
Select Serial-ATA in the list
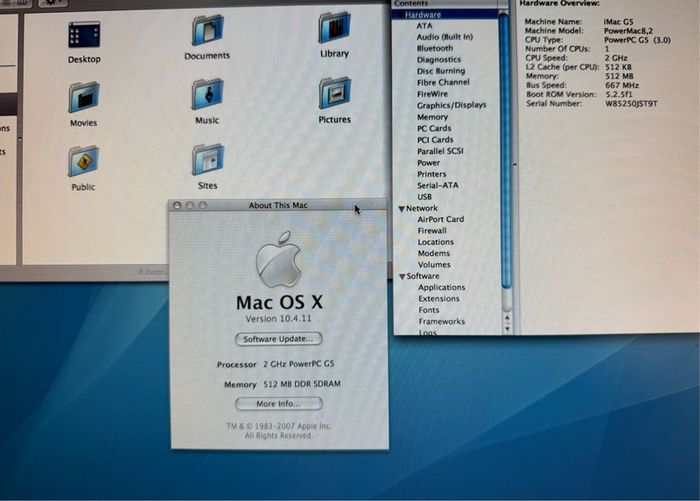[438, 185]
